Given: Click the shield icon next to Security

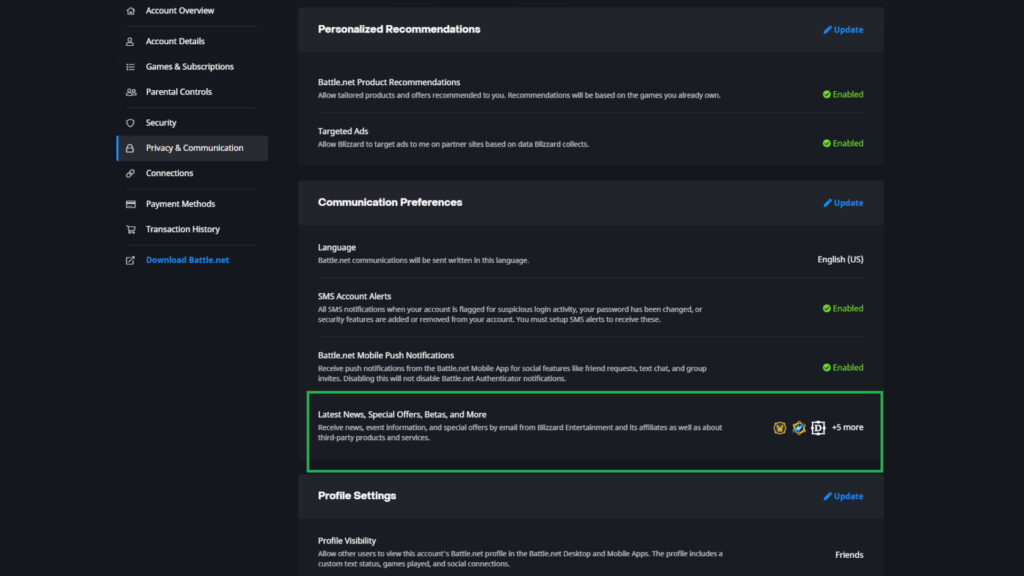Looking at the screenshot, I should tap(128, 122).
